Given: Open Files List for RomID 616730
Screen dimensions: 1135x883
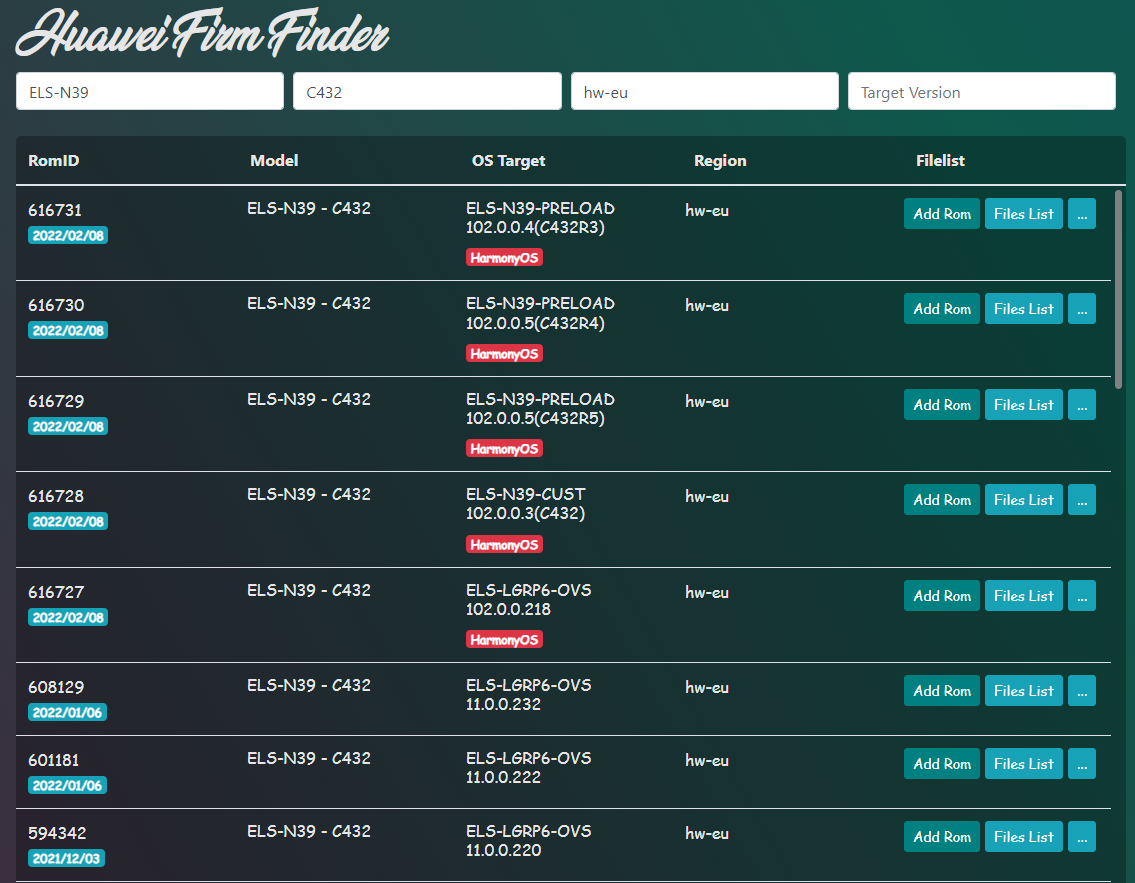Looking at the screenshot, I should [1024, 308].
